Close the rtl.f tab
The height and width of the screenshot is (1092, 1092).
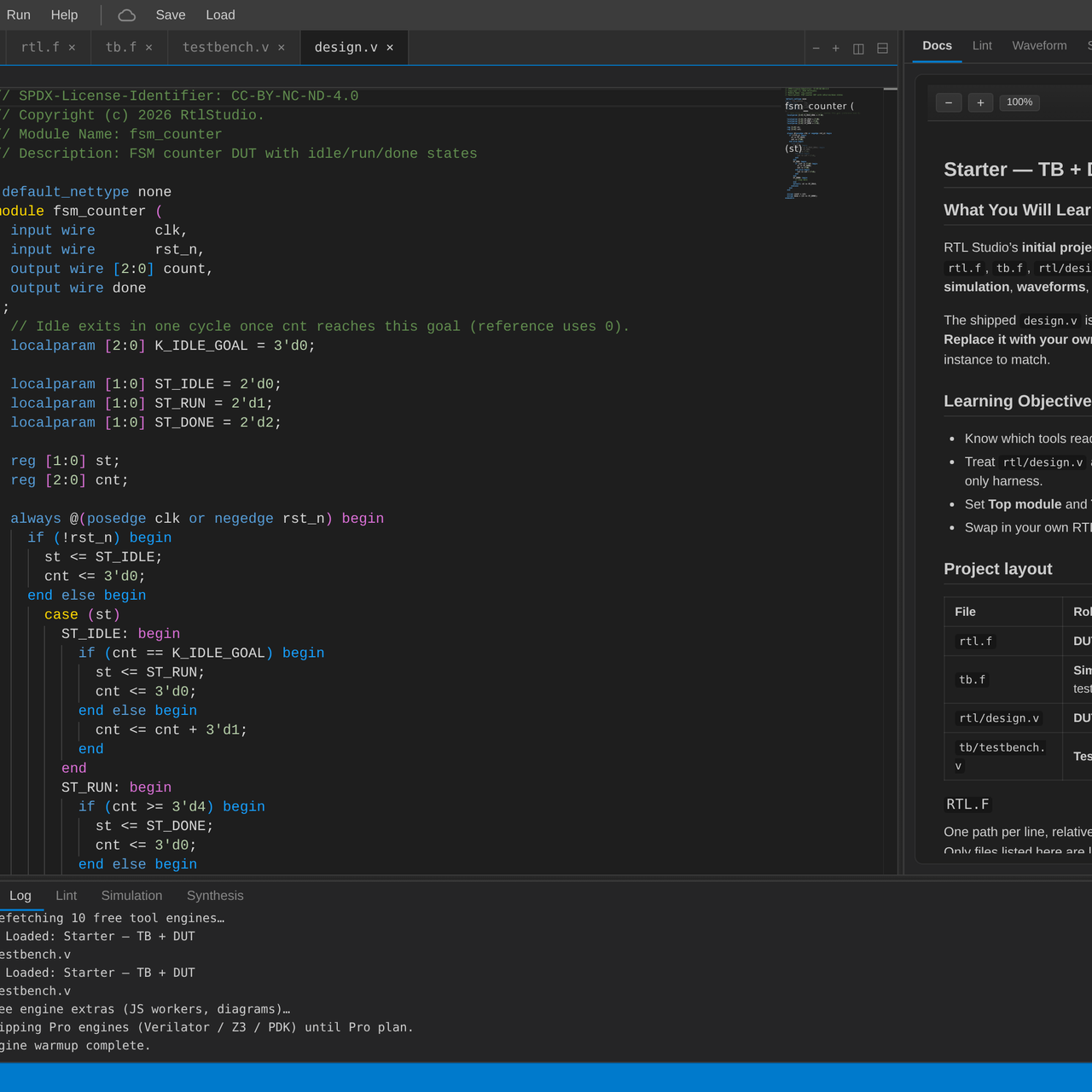pyautogui.click(x=72, y=48)
